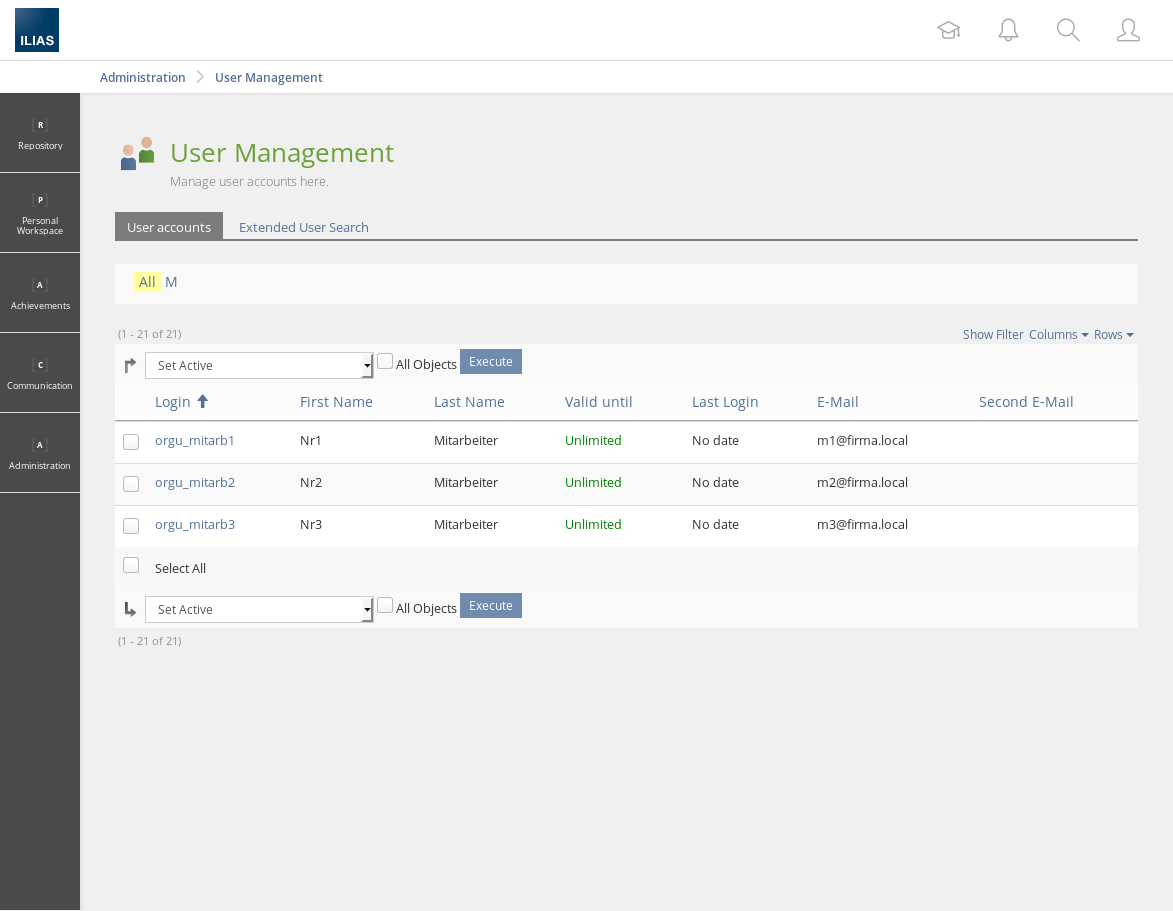Toggle the Select All checkbox

[131, 565]
